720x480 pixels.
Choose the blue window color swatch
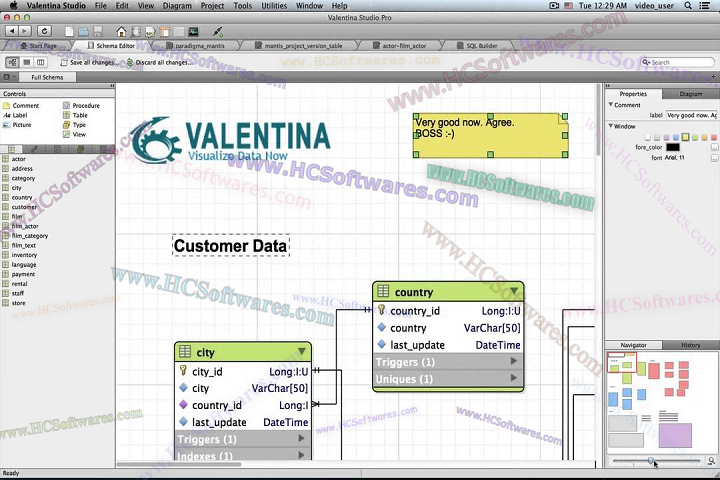coord(676,137)
